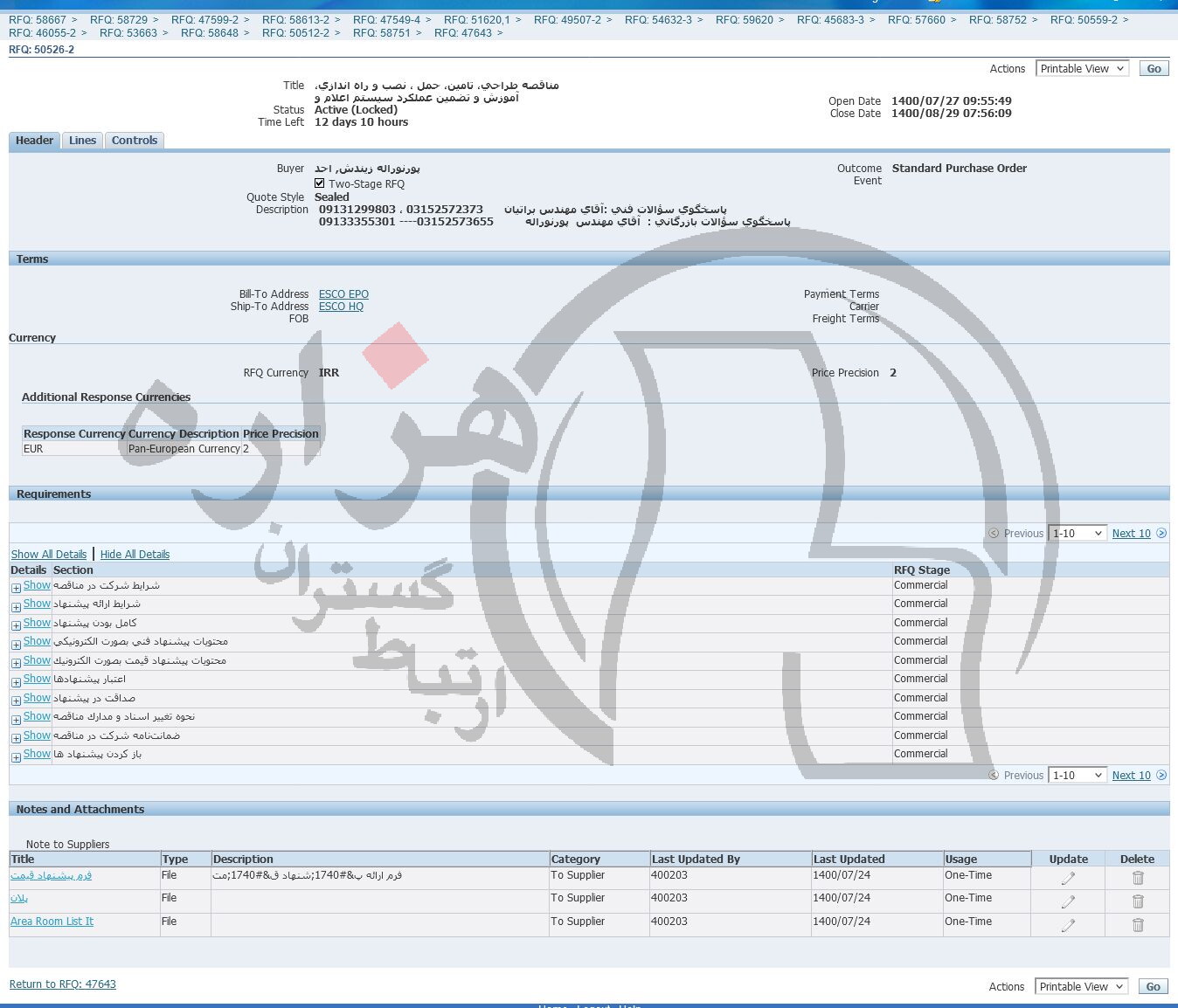Click top Next 10 link

[x=1132, y=533]
